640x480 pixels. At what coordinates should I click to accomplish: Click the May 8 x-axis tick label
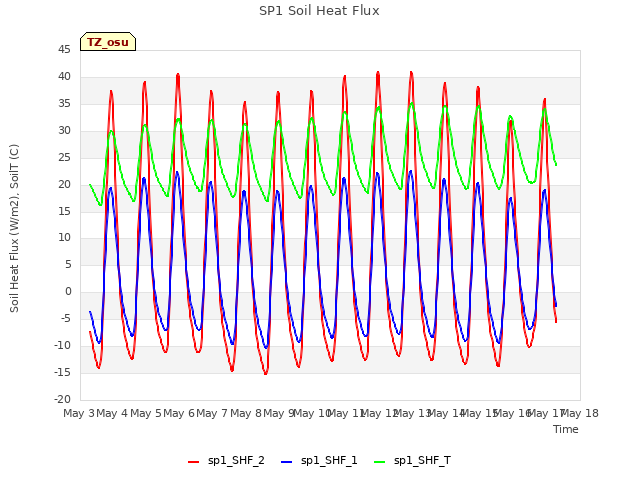coord(246,413)
